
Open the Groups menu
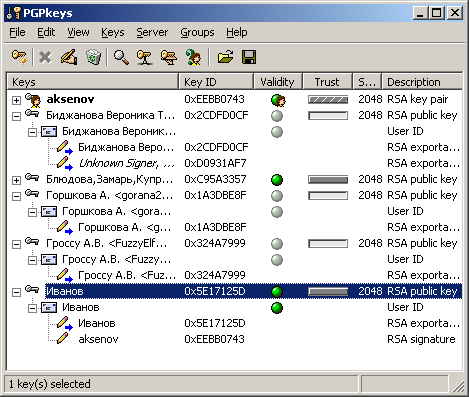[x=197, y=32]
